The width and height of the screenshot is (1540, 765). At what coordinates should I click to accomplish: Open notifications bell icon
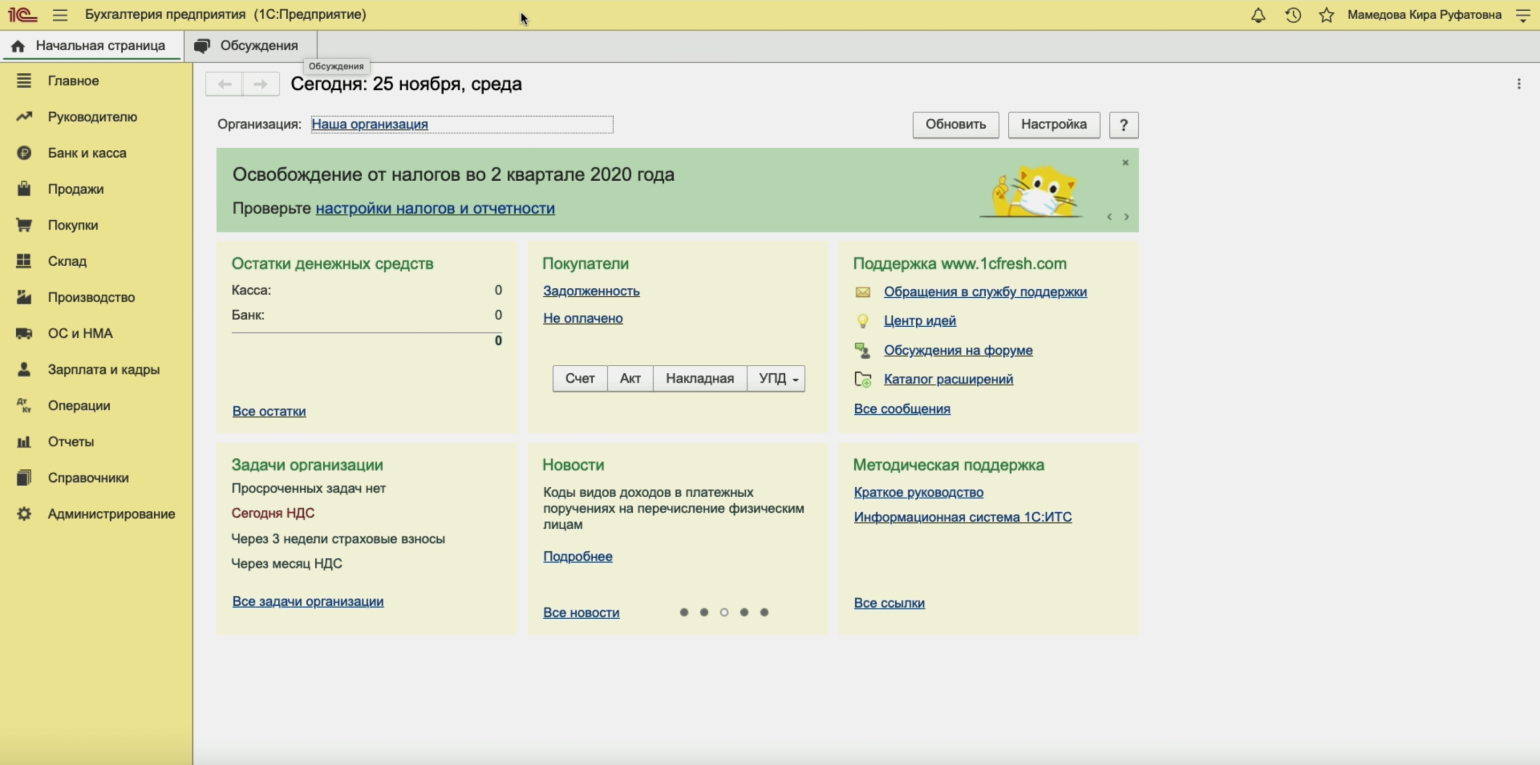point(1258,15)
